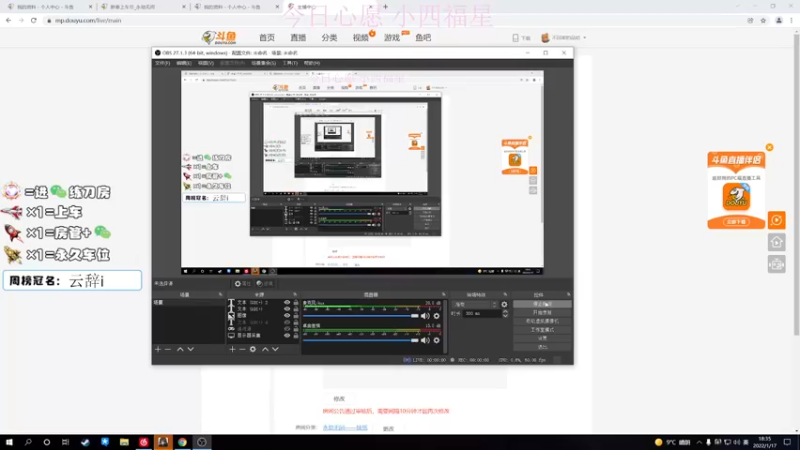This screenshot has height=450, width=800.
Task: Reload the browser page
Action: coord(34,20)
